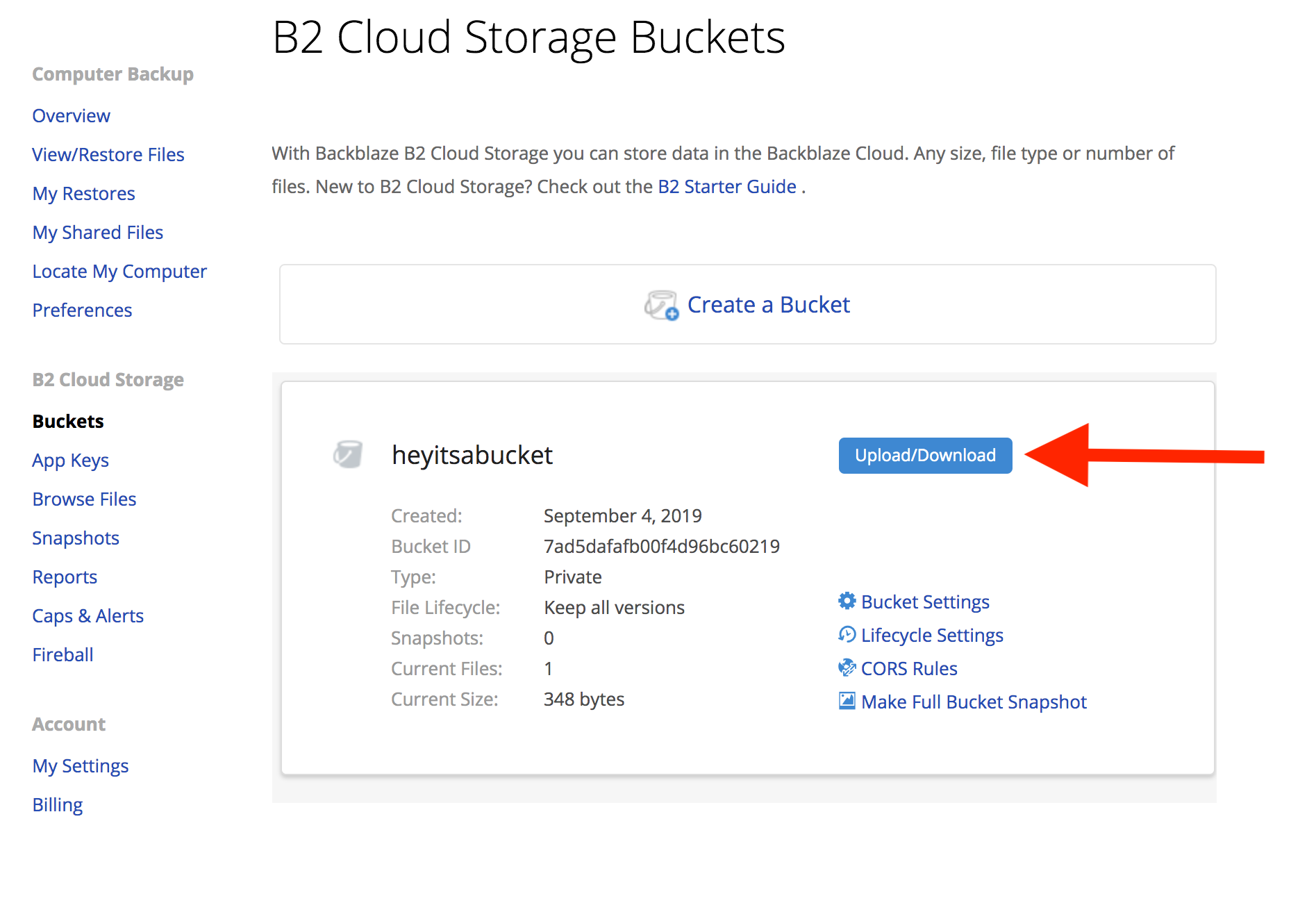Open Bucket Settings
The width and height of the screenshot is (1316, 903).
[x=925, y=602]
